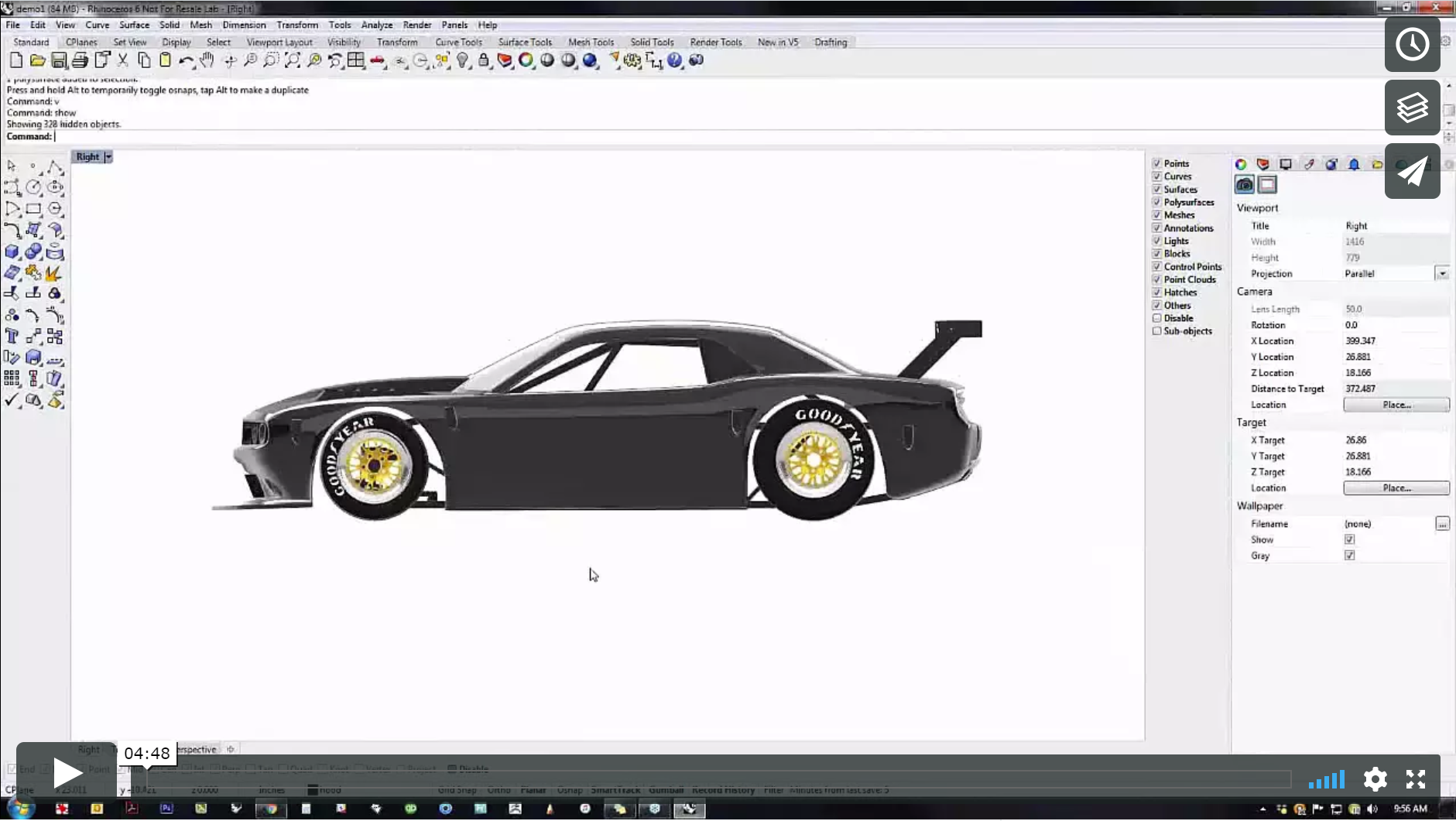Switch to the Surface Tools toolbar tab
The height and width of the screenshot is (821, 1456).
pos(525,43)
